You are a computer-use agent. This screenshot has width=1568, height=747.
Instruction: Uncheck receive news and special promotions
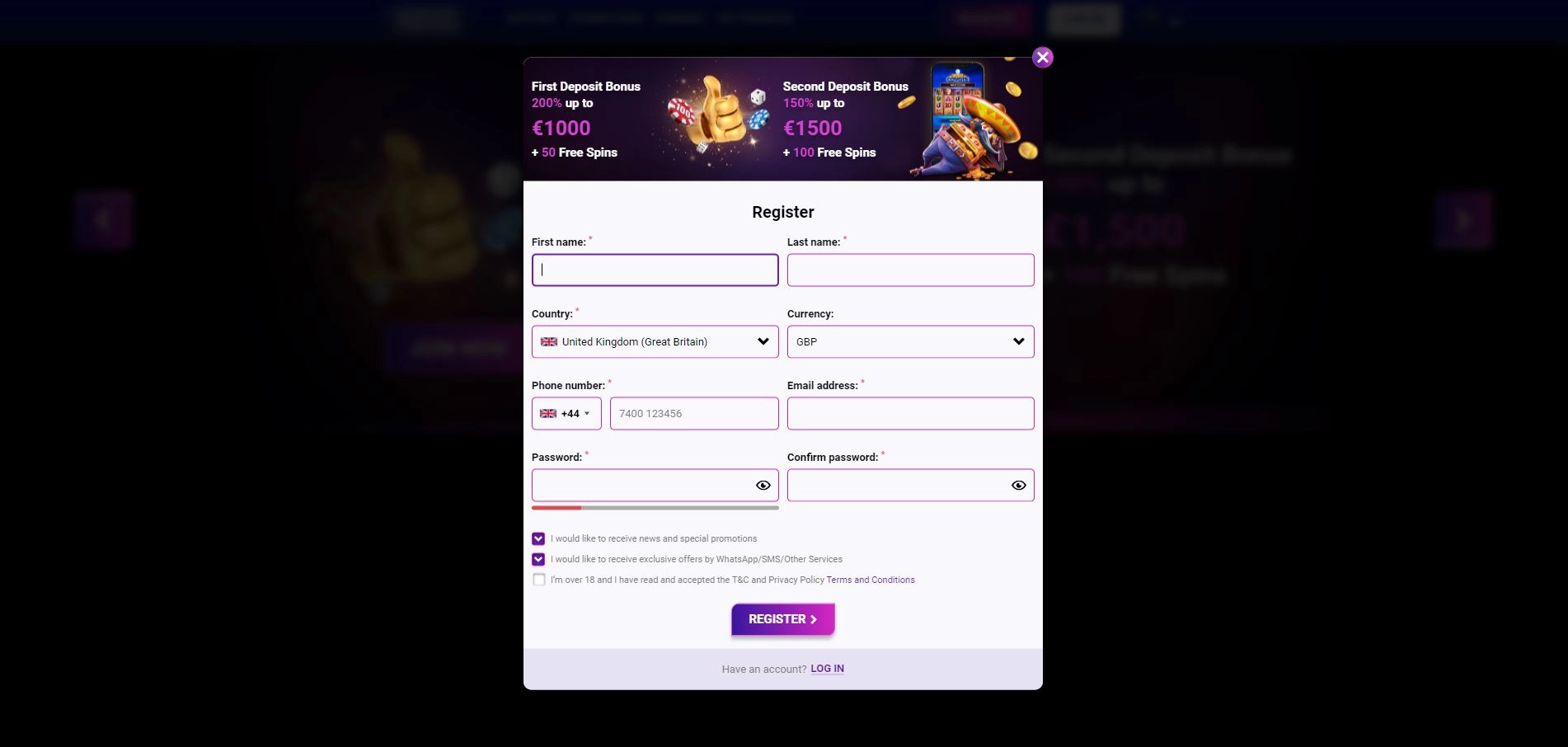pyautogui.click(x=538, y=538)
